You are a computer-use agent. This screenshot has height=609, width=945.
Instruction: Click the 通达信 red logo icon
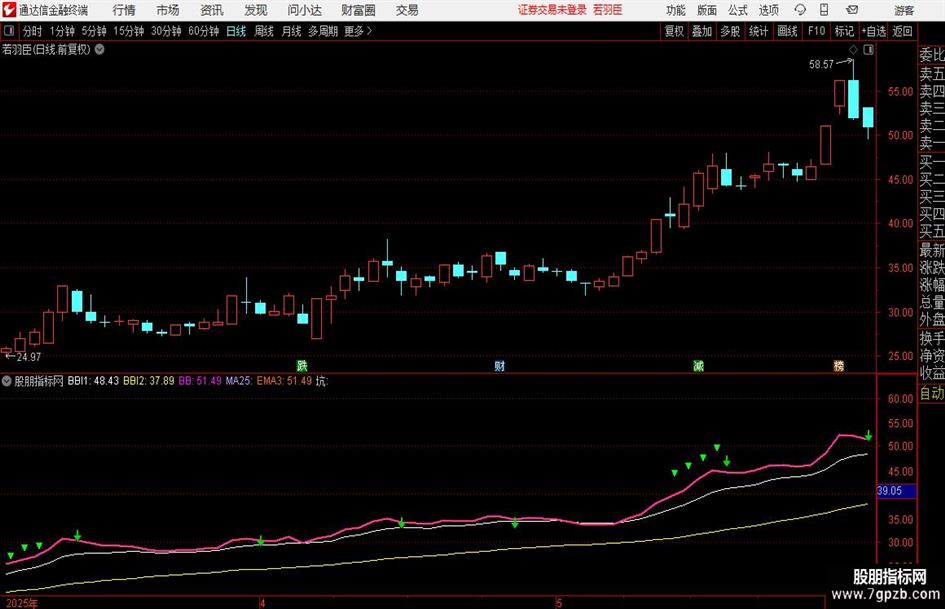tap(8, 10)
